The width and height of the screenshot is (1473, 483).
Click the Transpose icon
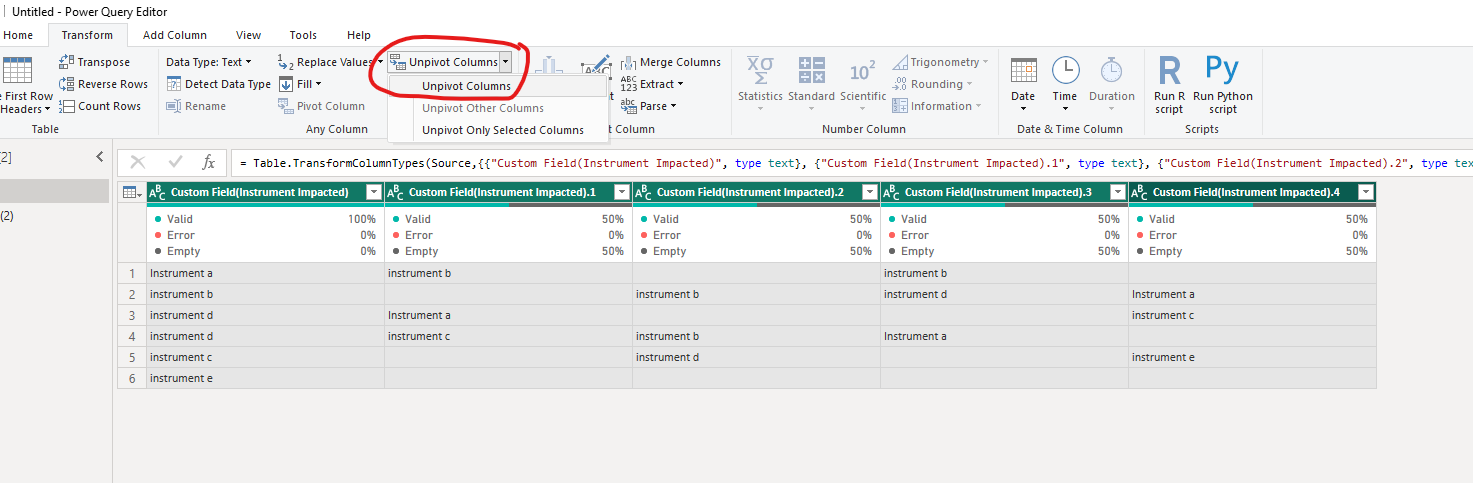[67, 62]
